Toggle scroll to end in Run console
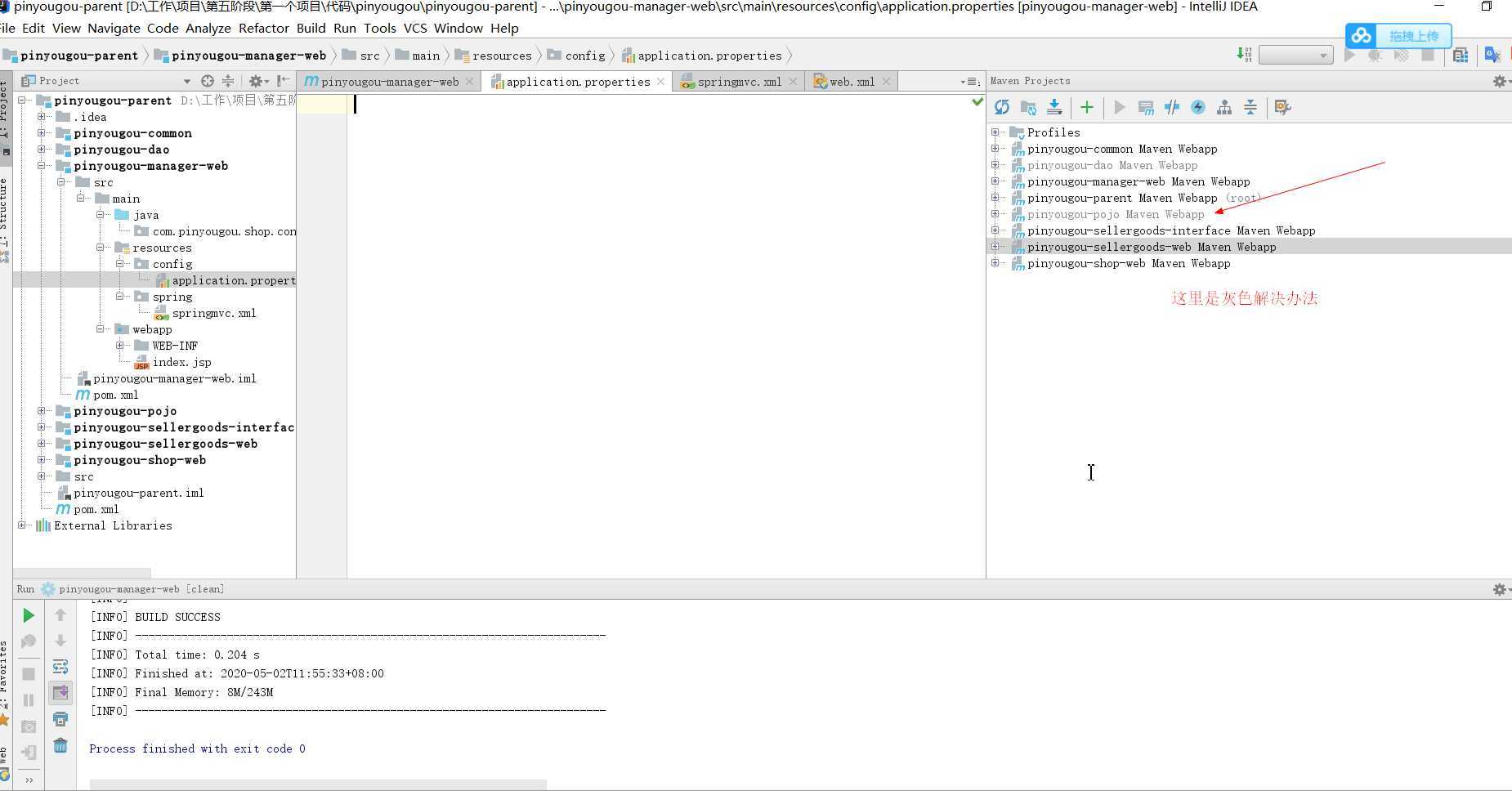Screen dimensions: 1512x791 coord(60,693)
